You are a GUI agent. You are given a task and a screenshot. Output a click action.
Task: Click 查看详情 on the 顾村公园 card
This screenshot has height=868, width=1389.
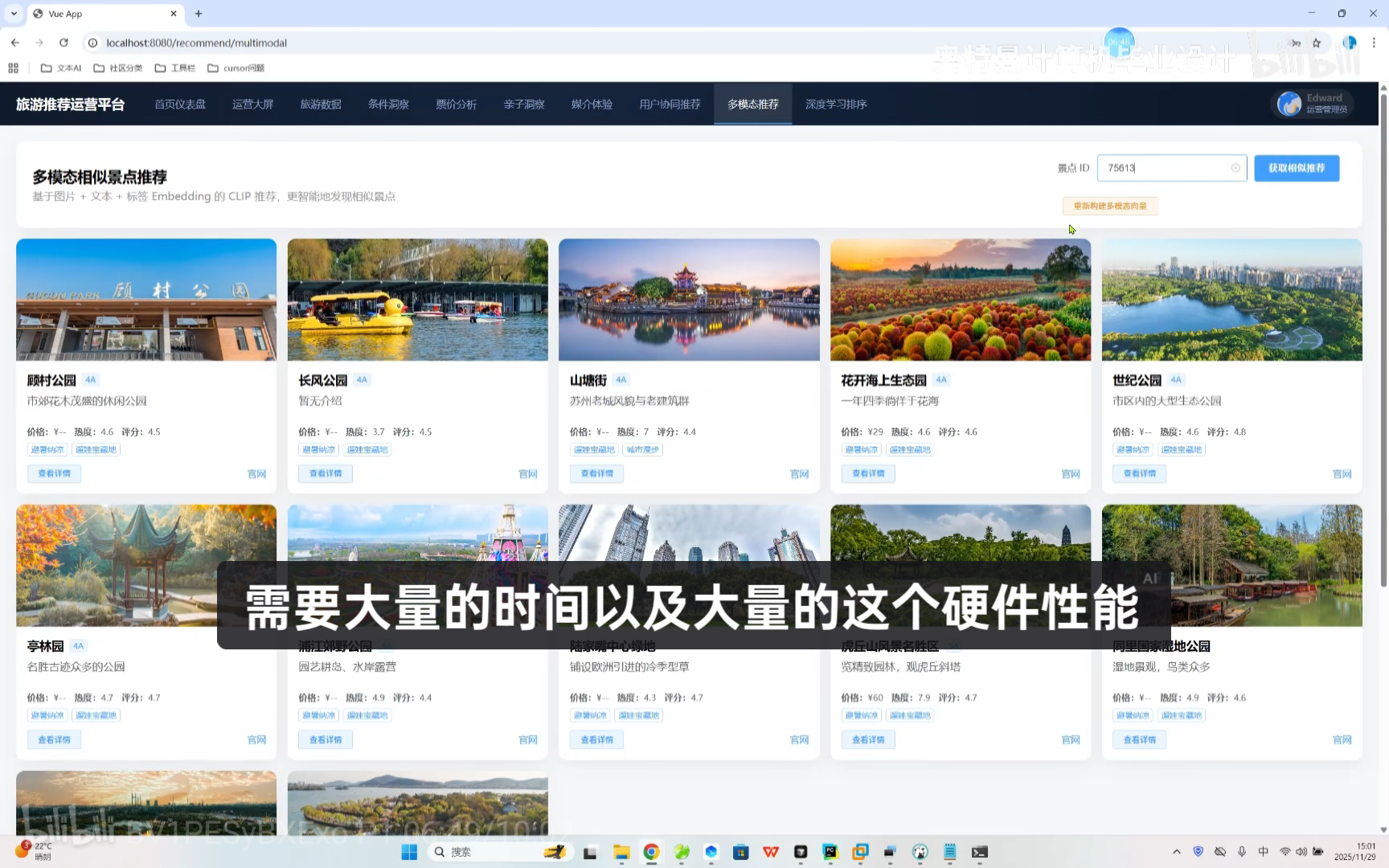(x=54, y=473)
